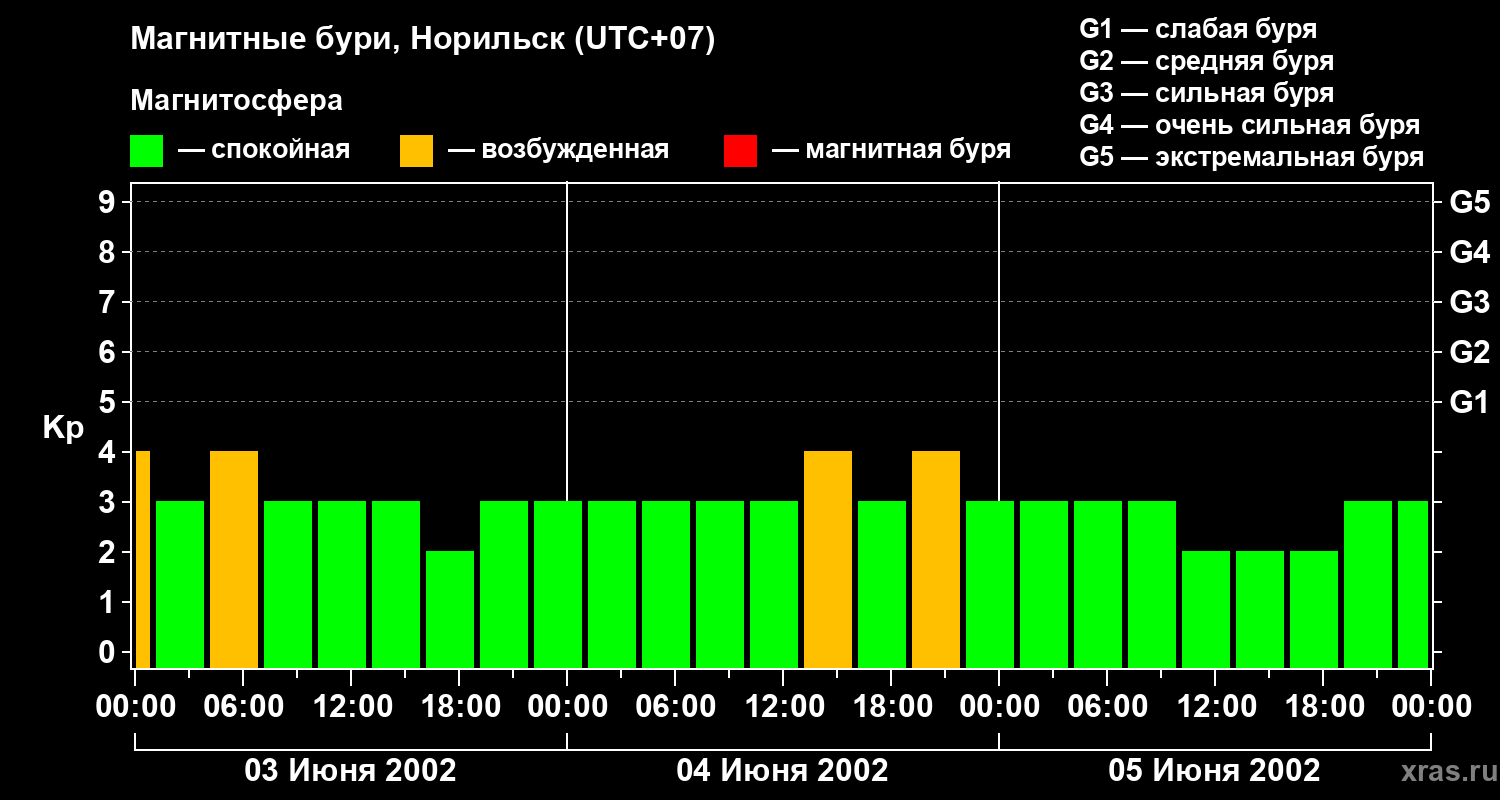Click the 'Магнитосфера' heading
The height and width of the screenshot is (800, 1500).
point(237,101)
